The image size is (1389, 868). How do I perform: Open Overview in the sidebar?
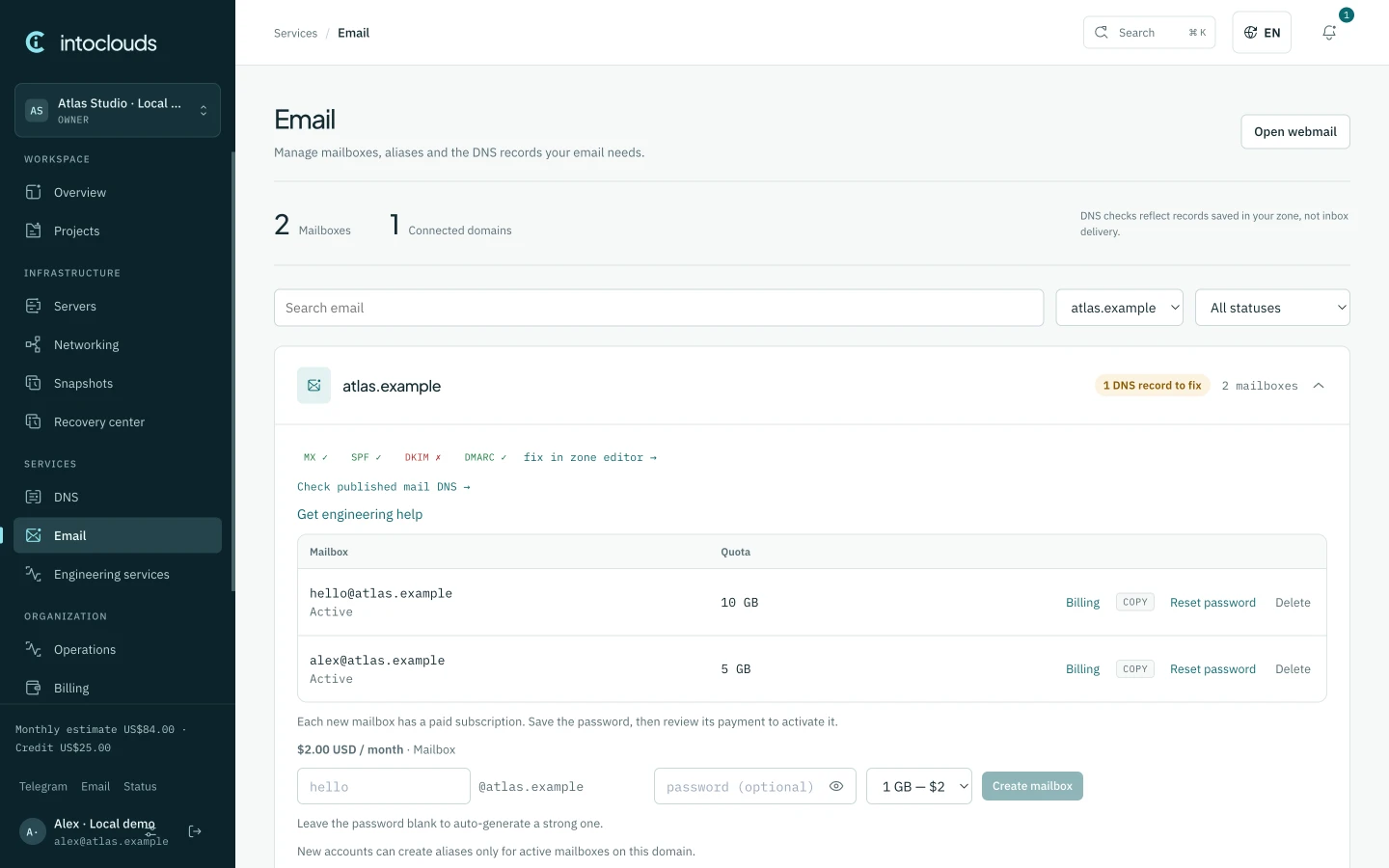(118, 192)
